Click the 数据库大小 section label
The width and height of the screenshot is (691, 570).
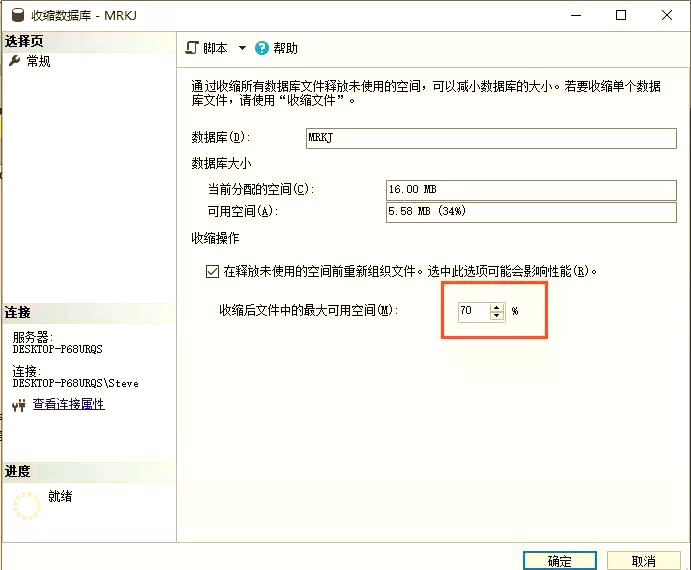[x=221, y=164]
